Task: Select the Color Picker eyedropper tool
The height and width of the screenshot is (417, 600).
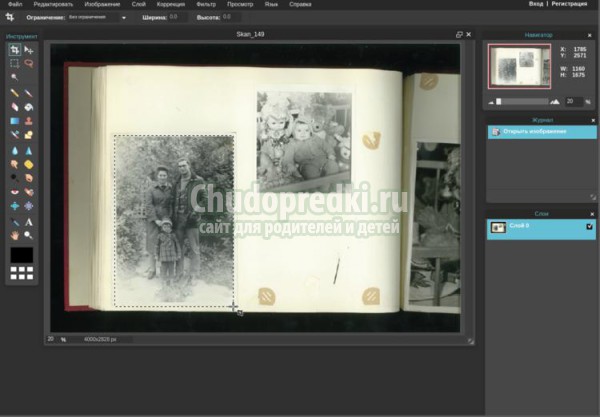Action: (15, 222)
